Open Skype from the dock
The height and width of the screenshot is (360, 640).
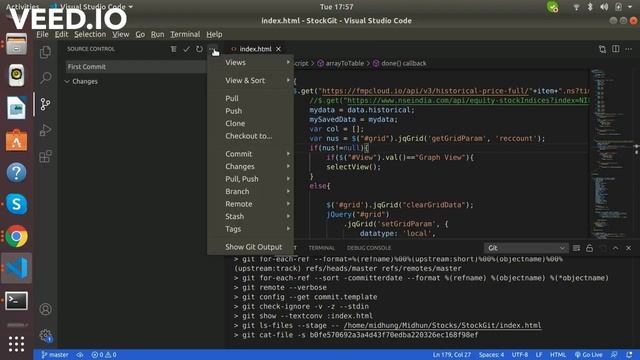(16, 204)
